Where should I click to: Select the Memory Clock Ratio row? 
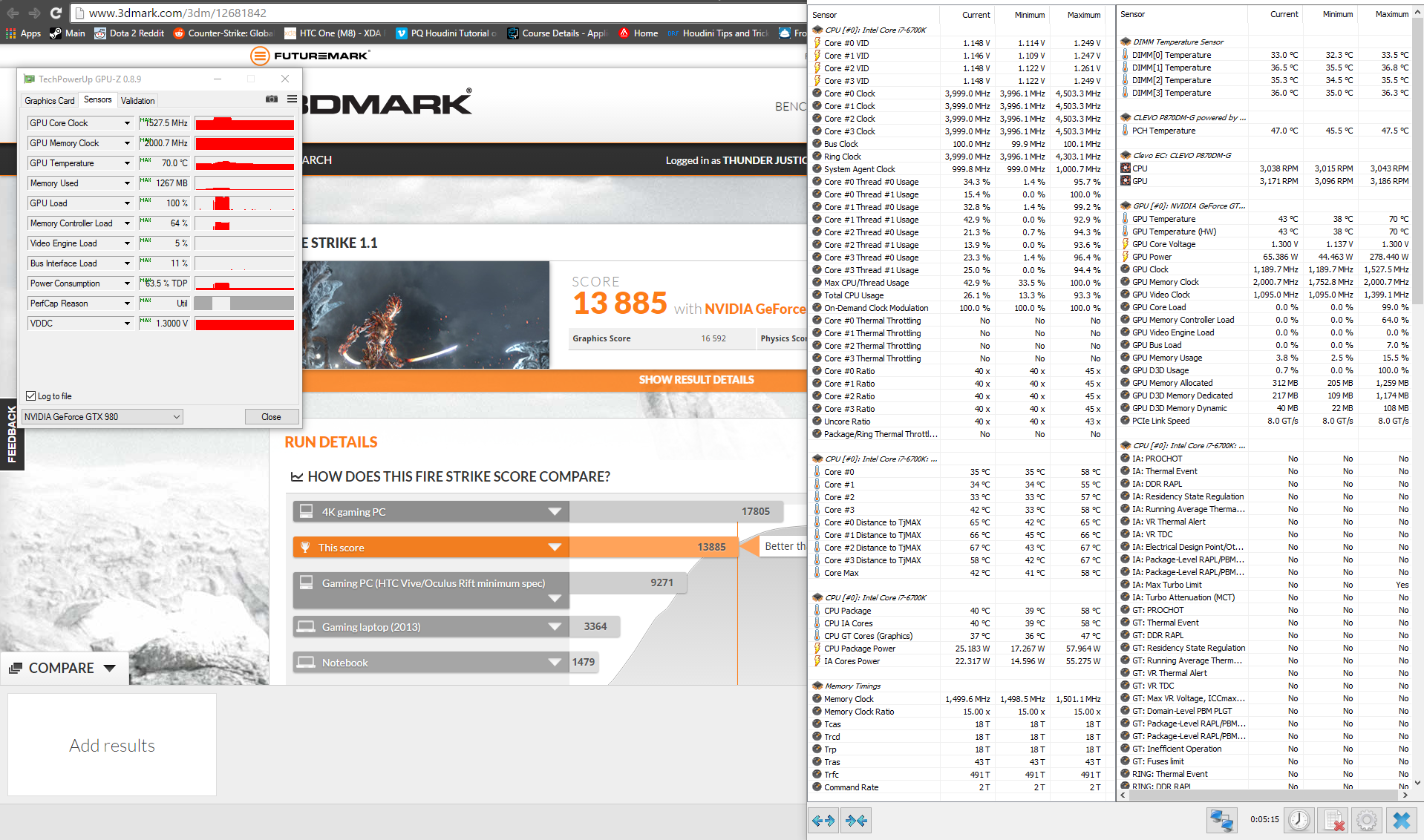957,712
